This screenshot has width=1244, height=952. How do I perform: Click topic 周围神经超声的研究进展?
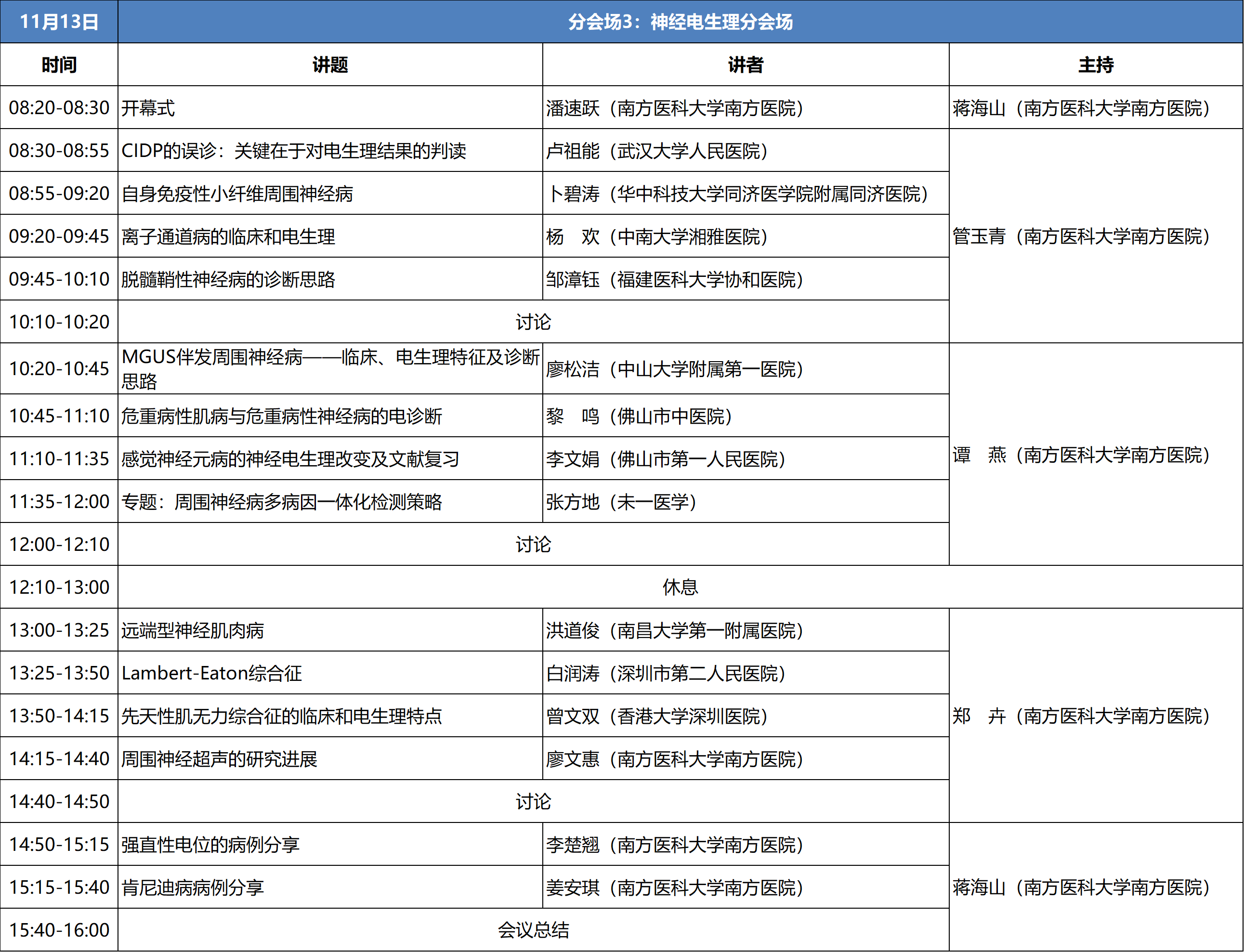(330, 759)
